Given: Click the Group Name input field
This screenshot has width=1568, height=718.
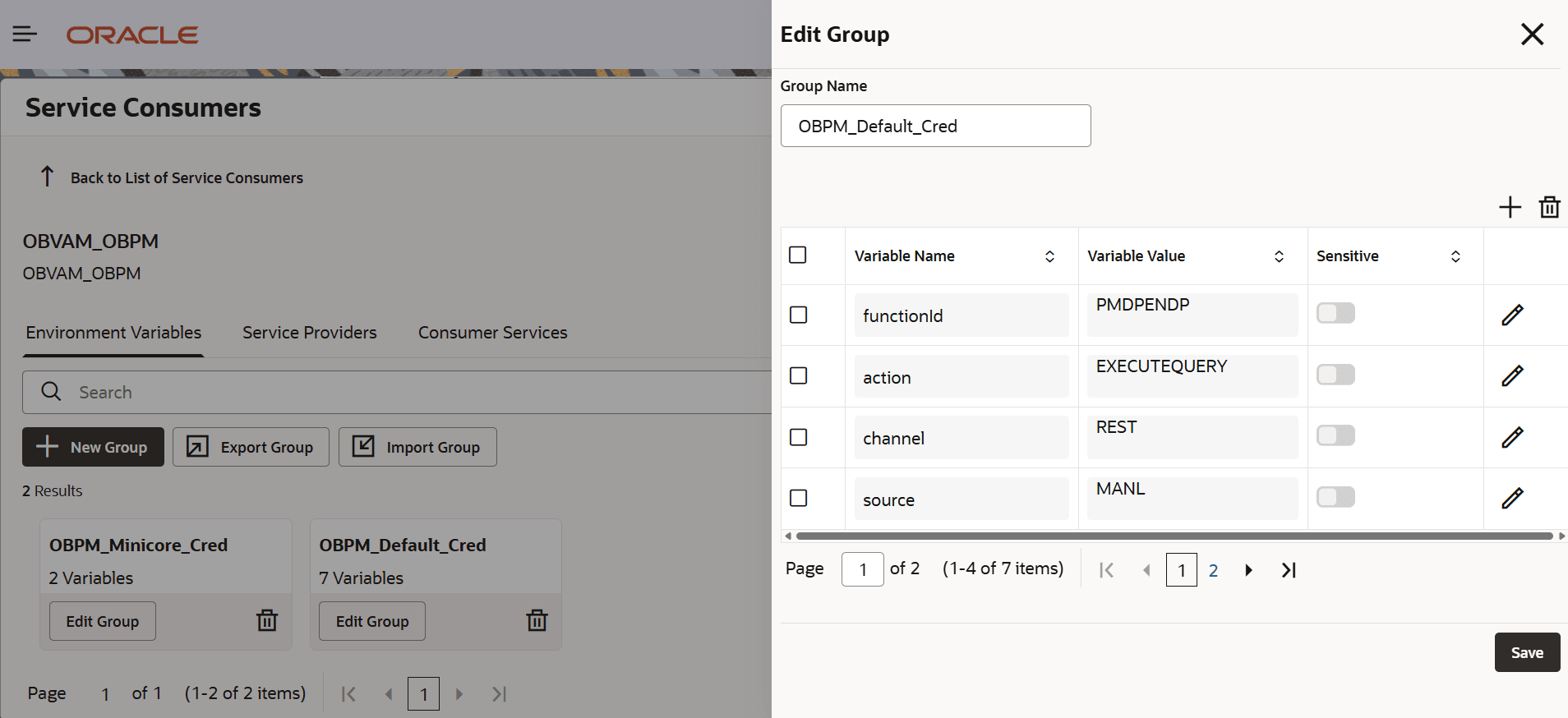Looking at the screenshot, I should tap(935, 127).
